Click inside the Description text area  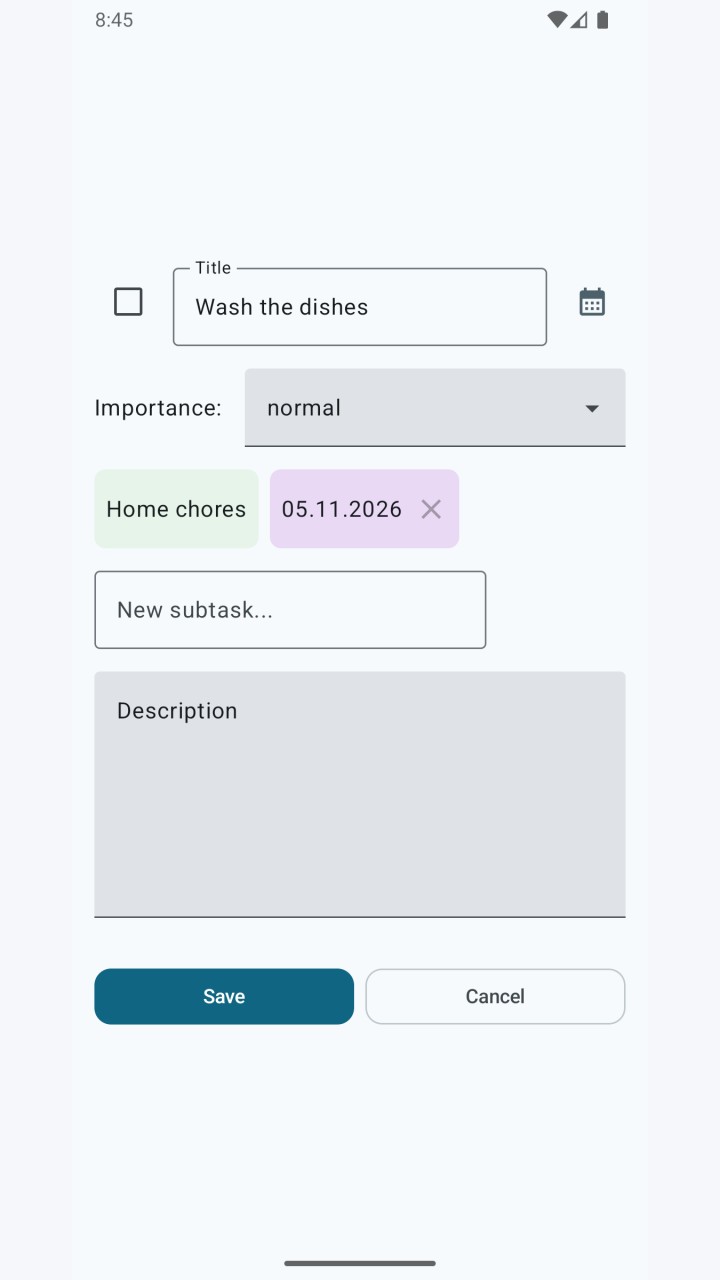click(x=360, y=794)
